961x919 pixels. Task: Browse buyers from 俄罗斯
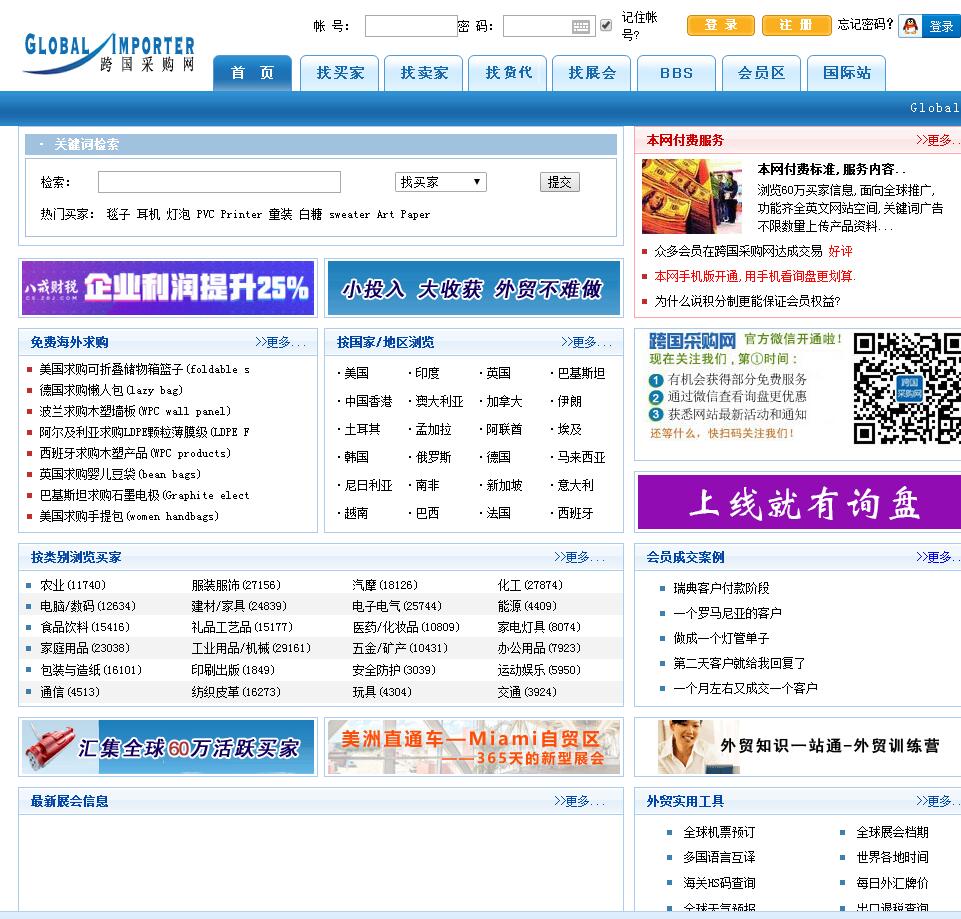433,457
